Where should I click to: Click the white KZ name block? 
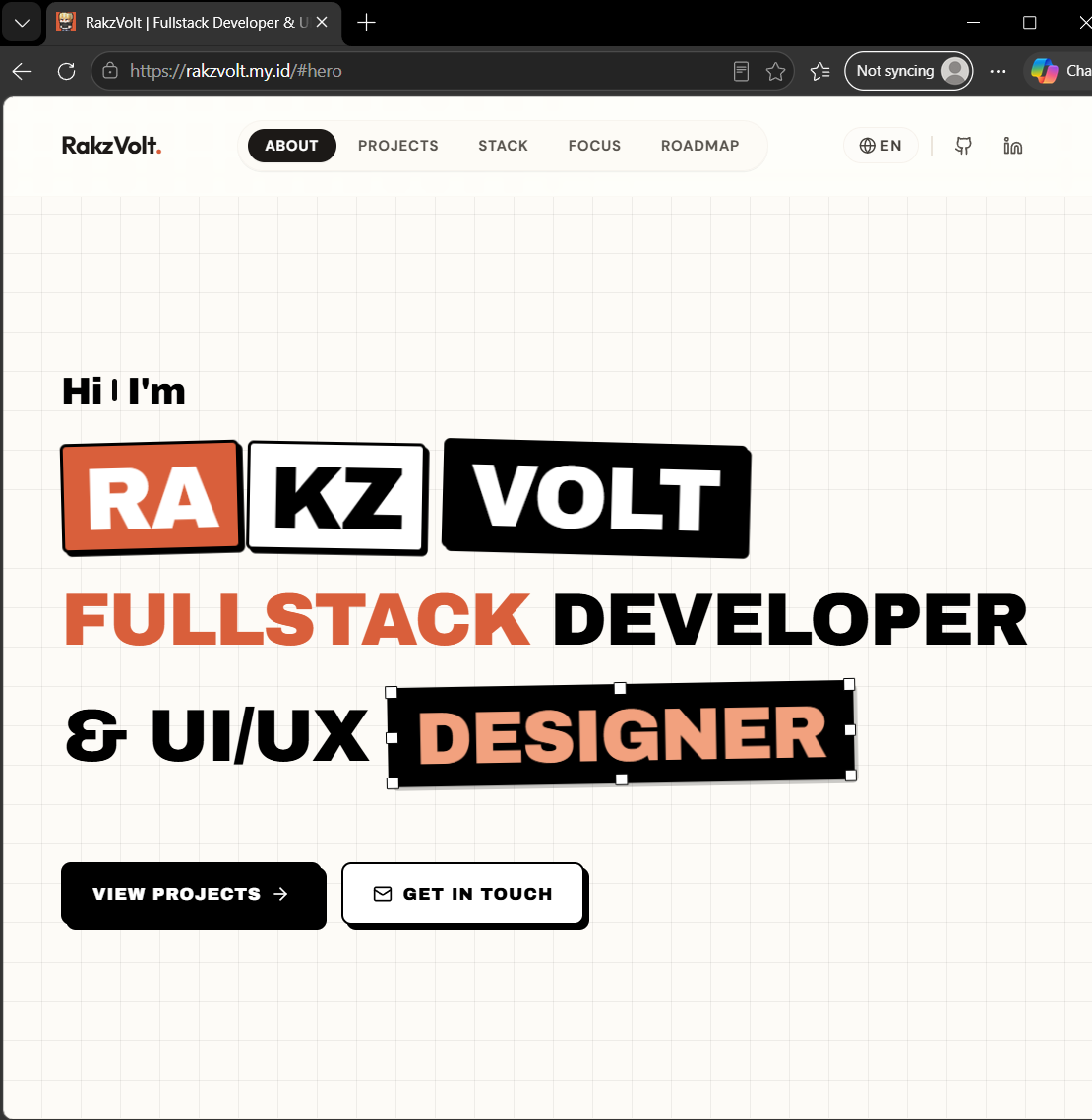[337, 498]
